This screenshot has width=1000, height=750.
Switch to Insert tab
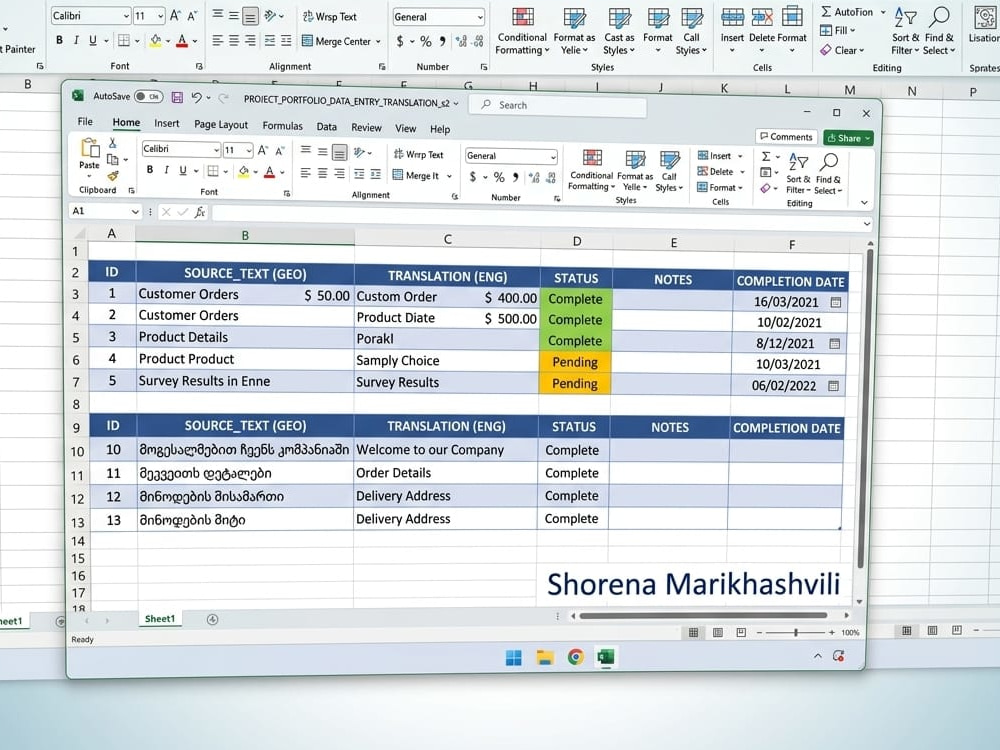coord(166,123)
